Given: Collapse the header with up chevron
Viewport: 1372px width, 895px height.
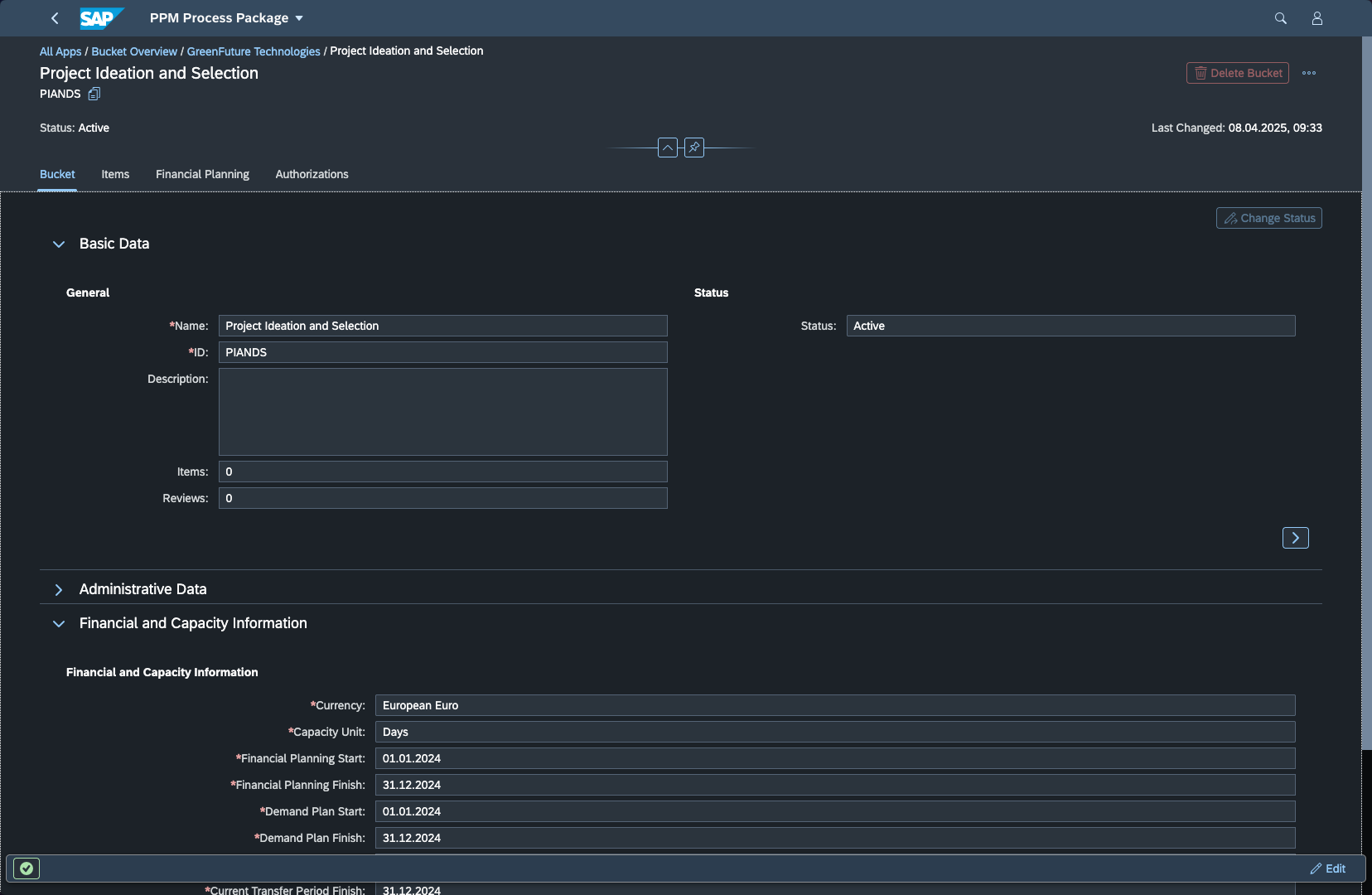Looking at the screenshot, I should point(668,148).
